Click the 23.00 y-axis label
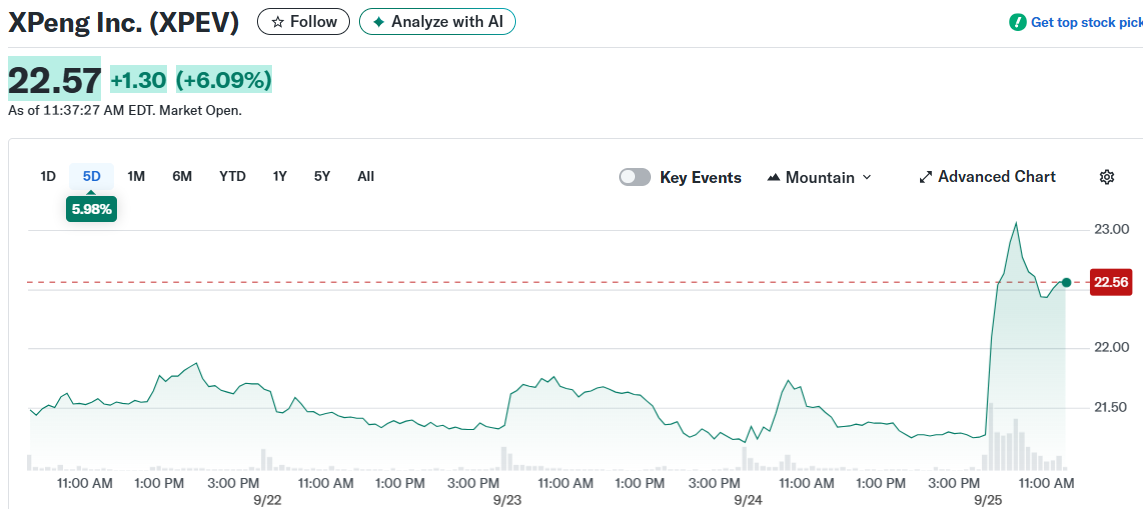 coord(1112,230)
